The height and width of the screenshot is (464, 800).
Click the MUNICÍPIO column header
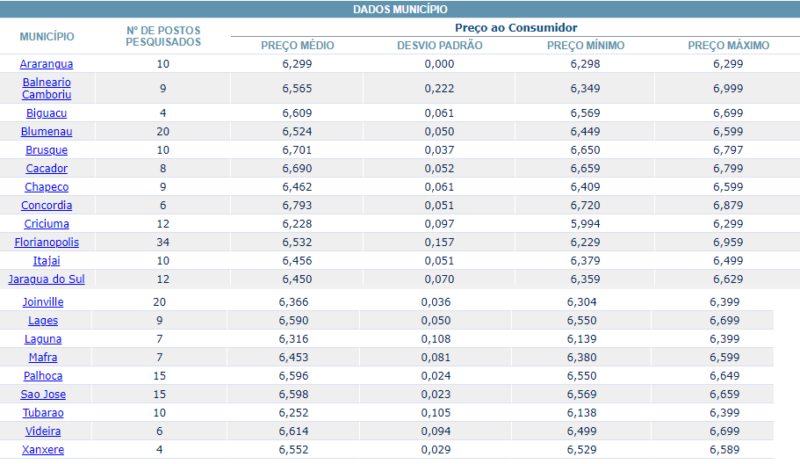click(x=46, y=36)
